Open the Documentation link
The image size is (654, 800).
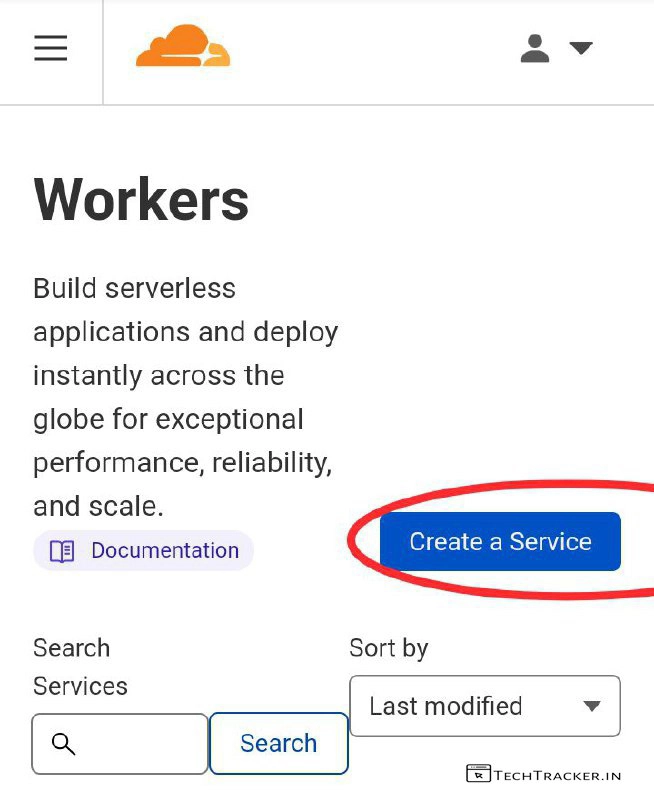[164, 551]
